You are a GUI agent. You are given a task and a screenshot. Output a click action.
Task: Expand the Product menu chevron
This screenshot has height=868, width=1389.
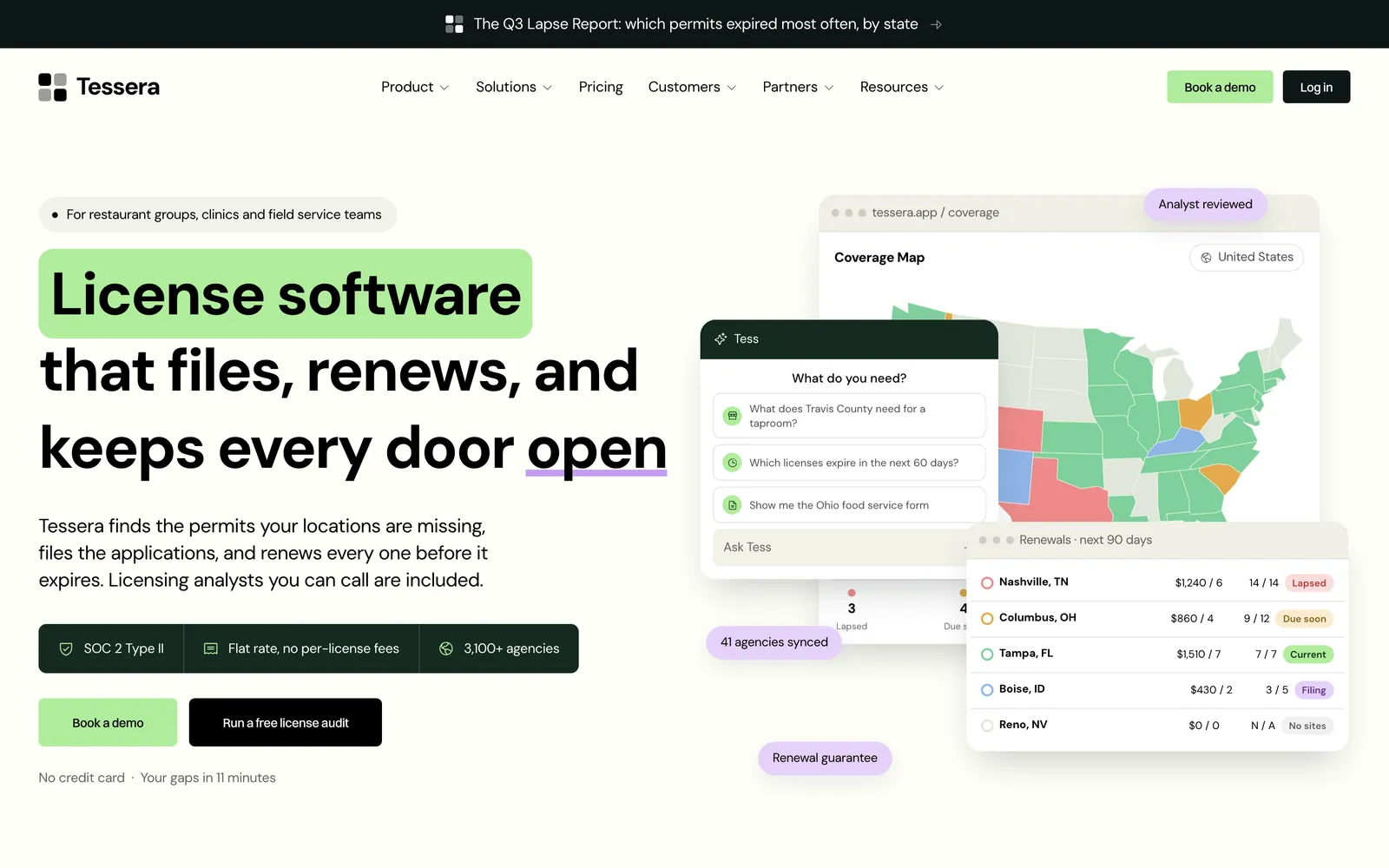444,88
